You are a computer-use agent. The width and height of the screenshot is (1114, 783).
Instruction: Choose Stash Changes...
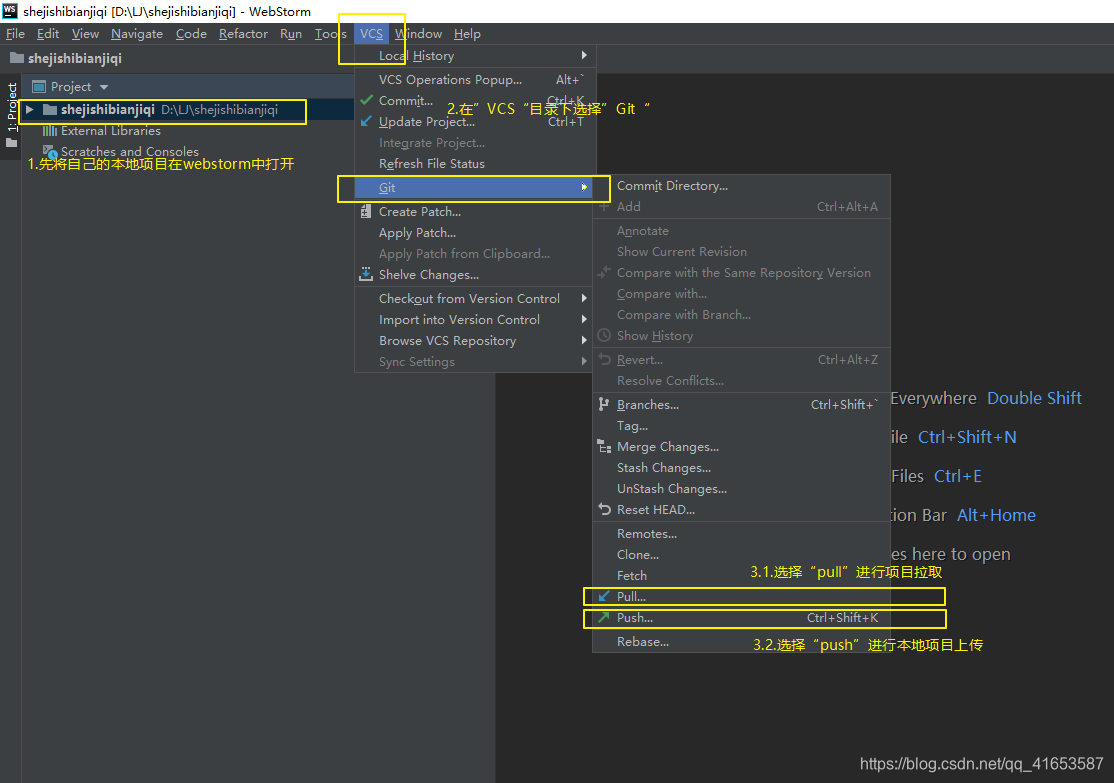[x=742, y=468]
